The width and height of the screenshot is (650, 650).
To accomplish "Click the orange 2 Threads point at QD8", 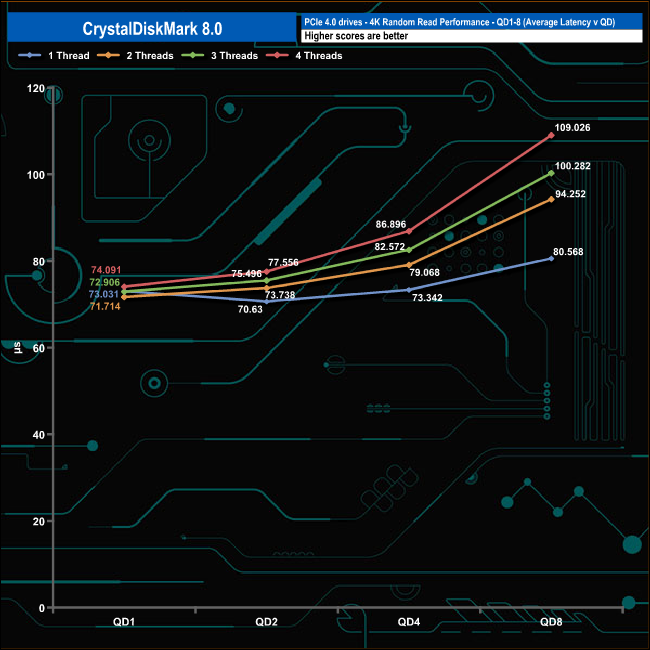I will 551,199.
